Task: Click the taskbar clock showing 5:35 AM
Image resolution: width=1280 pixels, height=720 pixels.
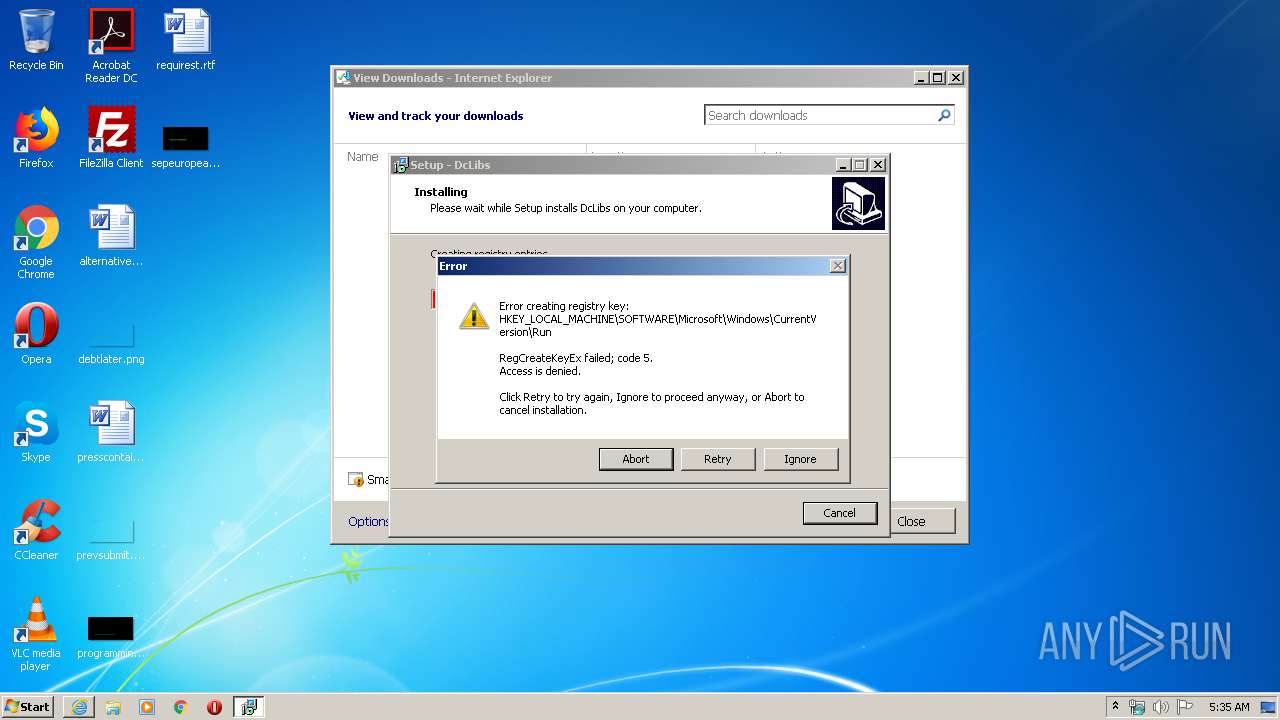Action: point(1229,707)
